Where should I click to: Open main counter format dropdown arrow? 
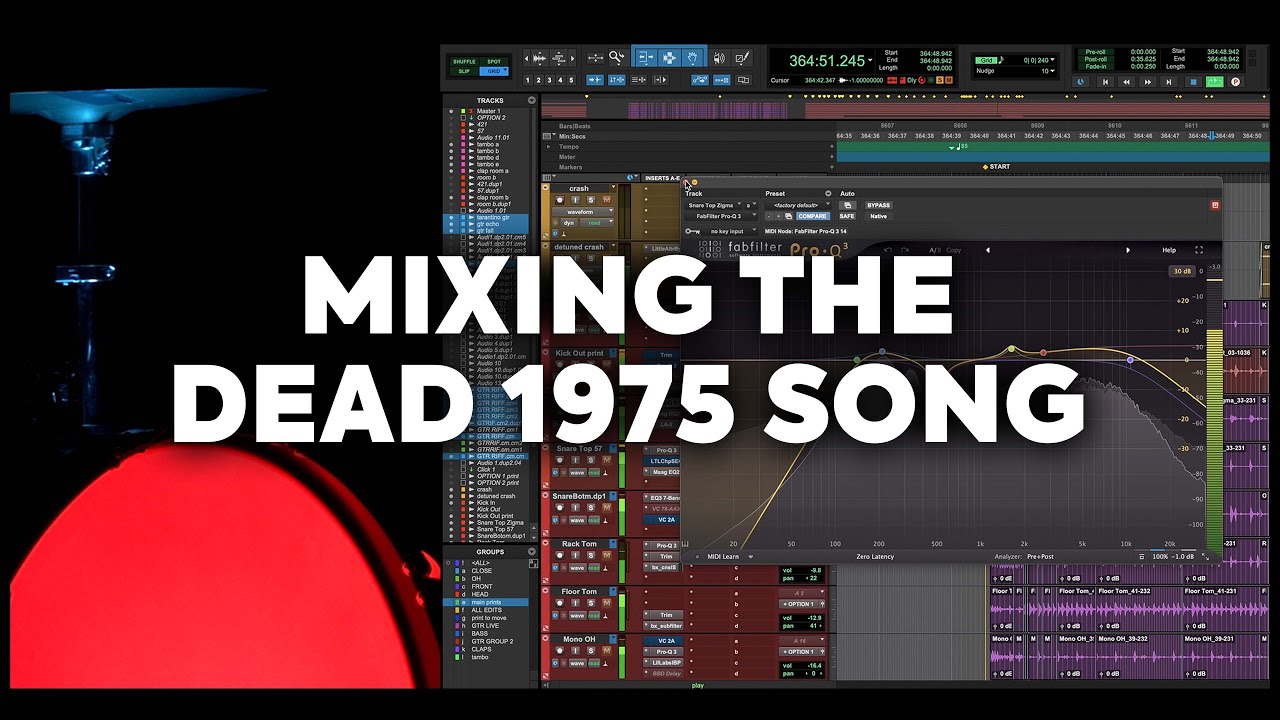tap(870, 61)
